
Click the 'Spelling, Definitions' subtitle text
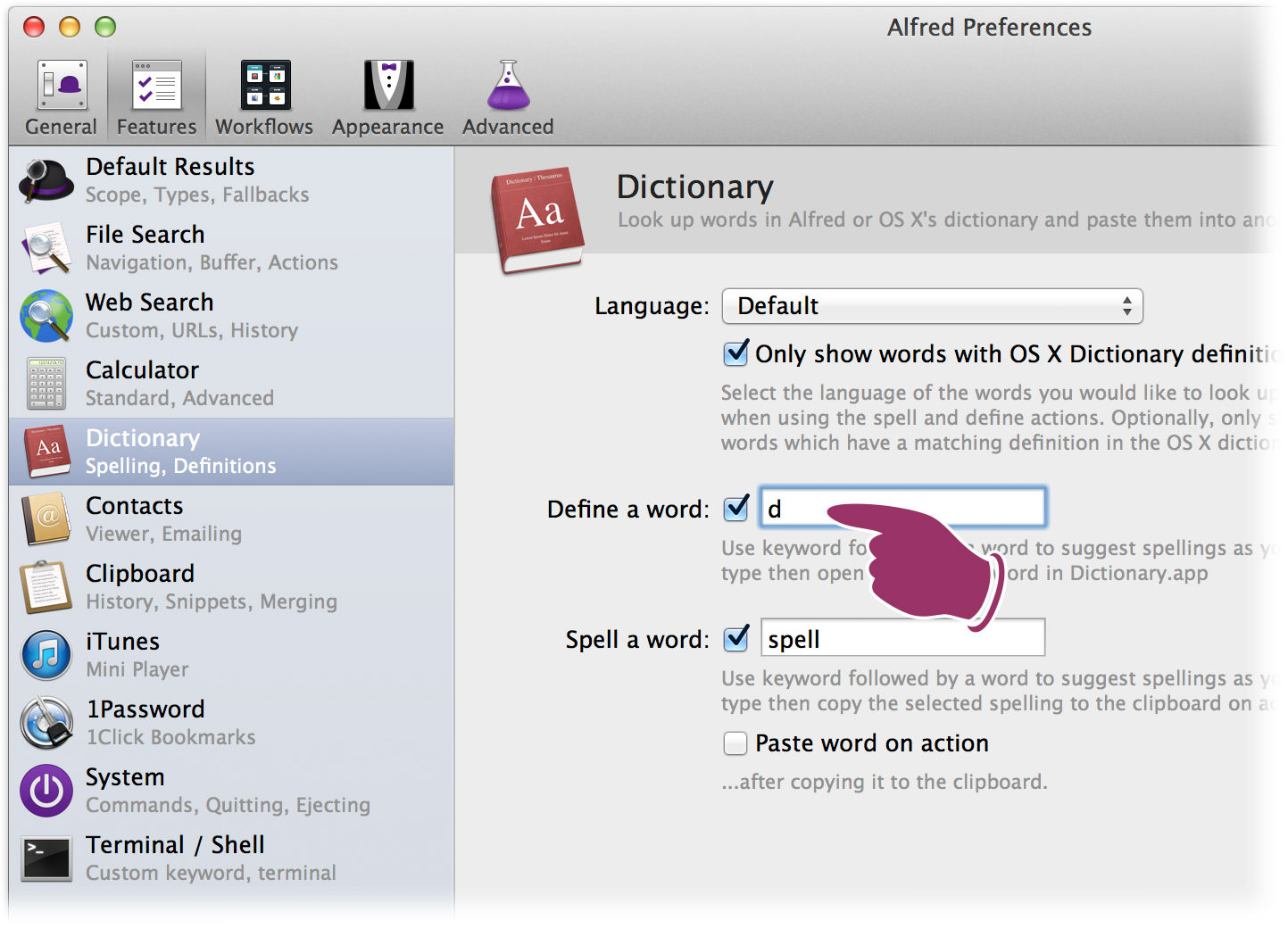click(181, 466)
